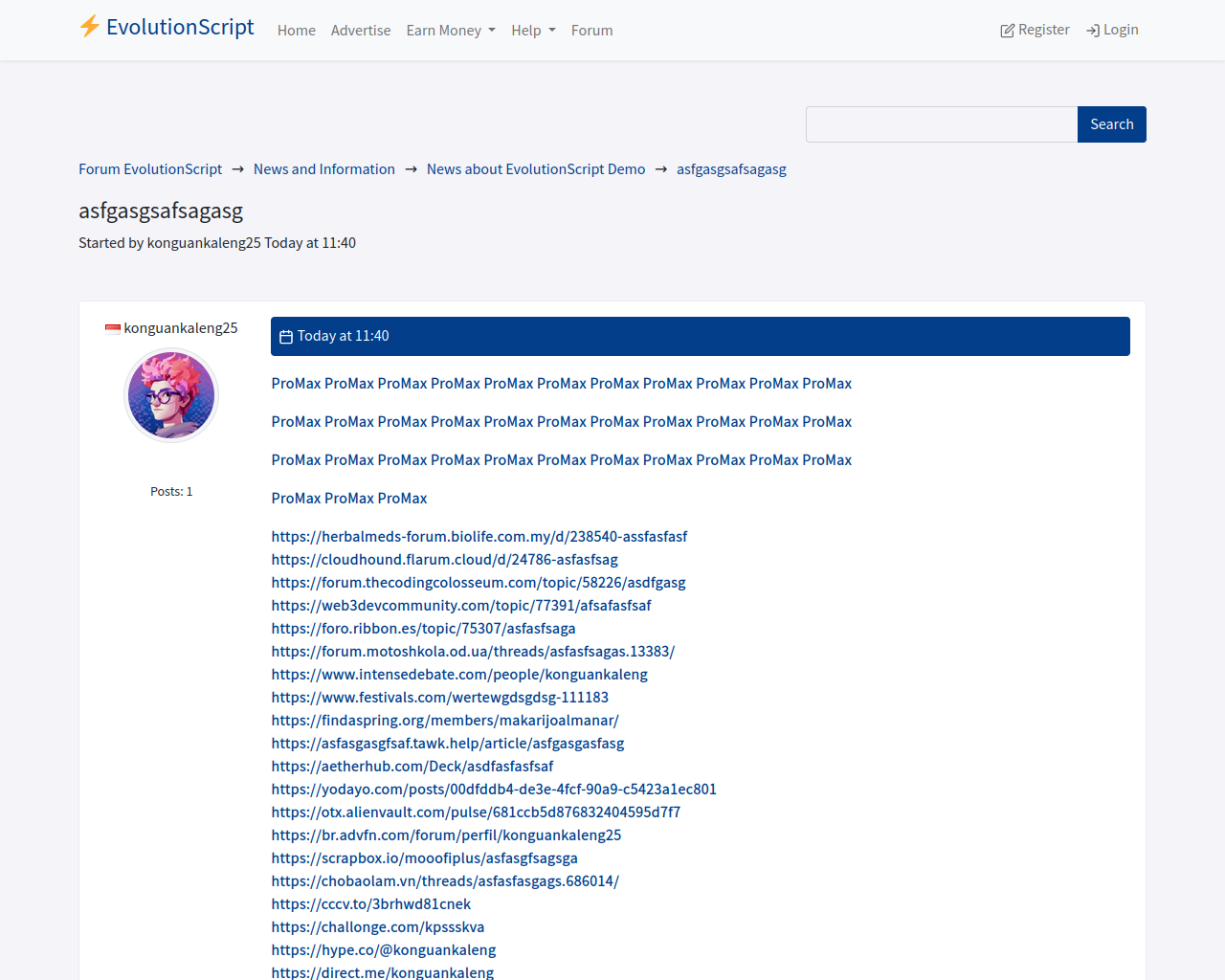Click the flag icon beside konguankaleng25
The width and height of the screenshot is (1225, 980).
click(113, 328)
